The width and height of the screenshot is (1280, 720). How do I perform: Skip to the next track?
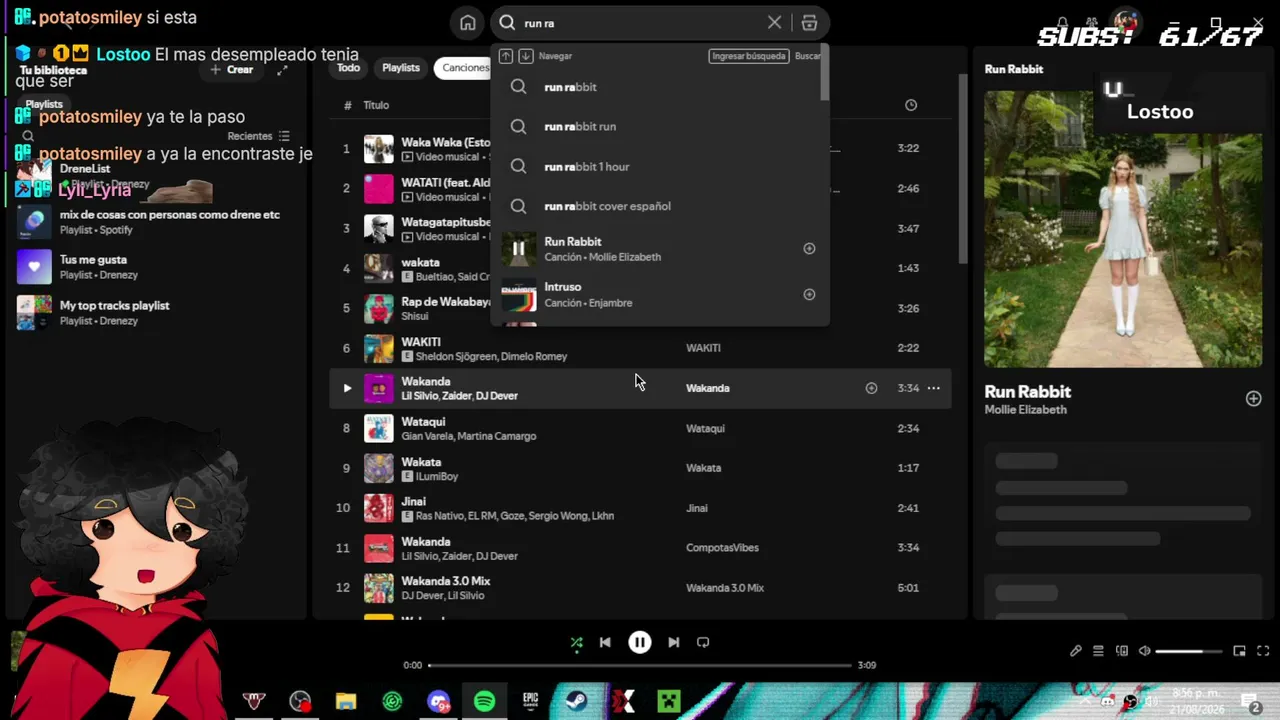(674, 643)
